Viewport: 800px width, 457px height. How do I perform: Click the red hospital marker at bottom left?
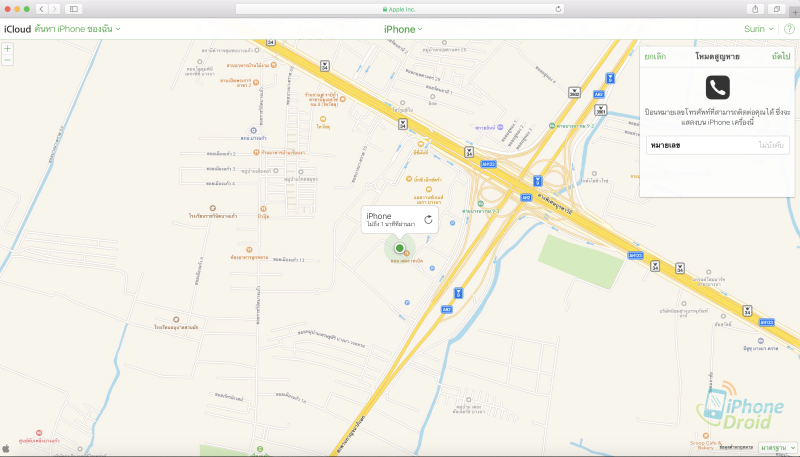pos(39,433)
